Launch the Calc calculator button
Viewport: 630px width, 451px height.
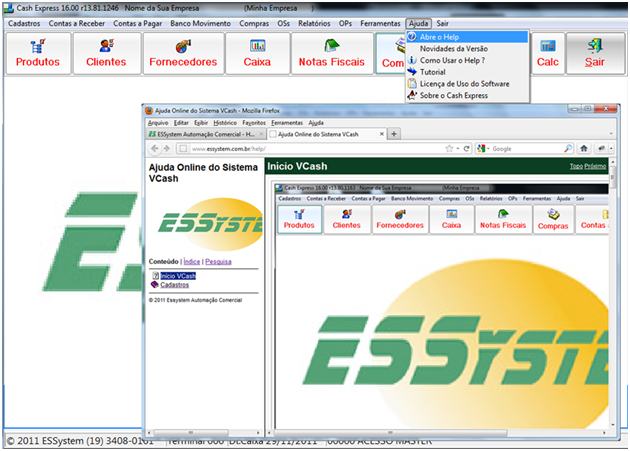[x=547, y=54]
